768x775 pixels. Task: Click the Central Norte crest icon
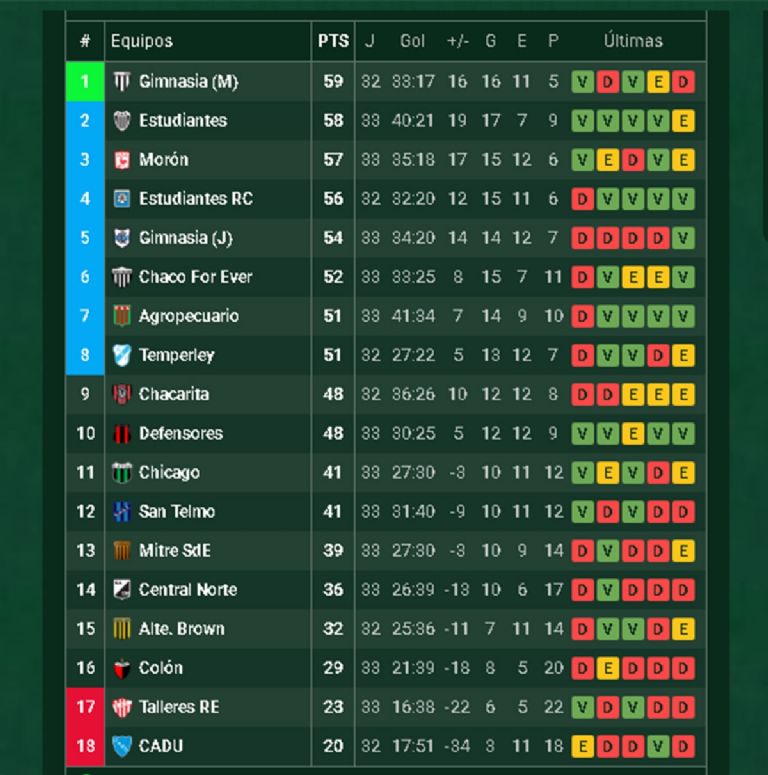pos(122,590)
